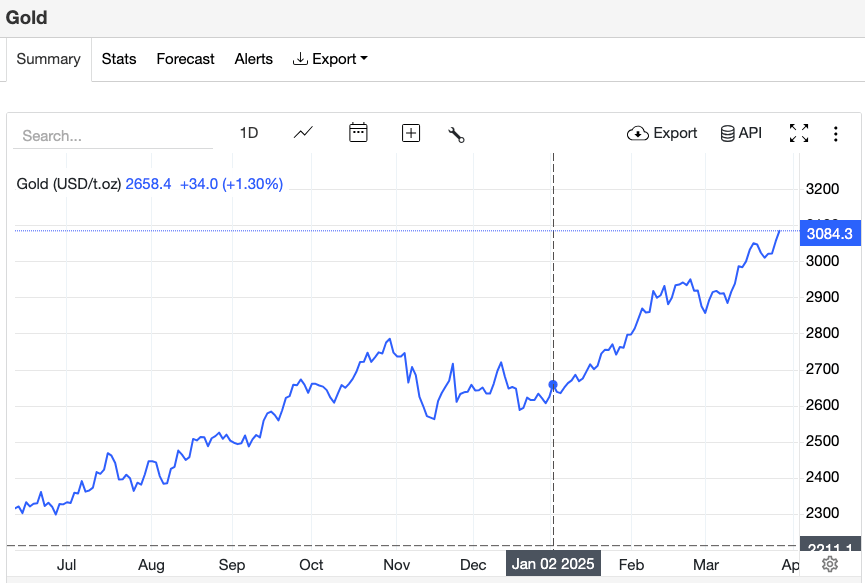Open the chart type line icon

(x=303, y=133)
